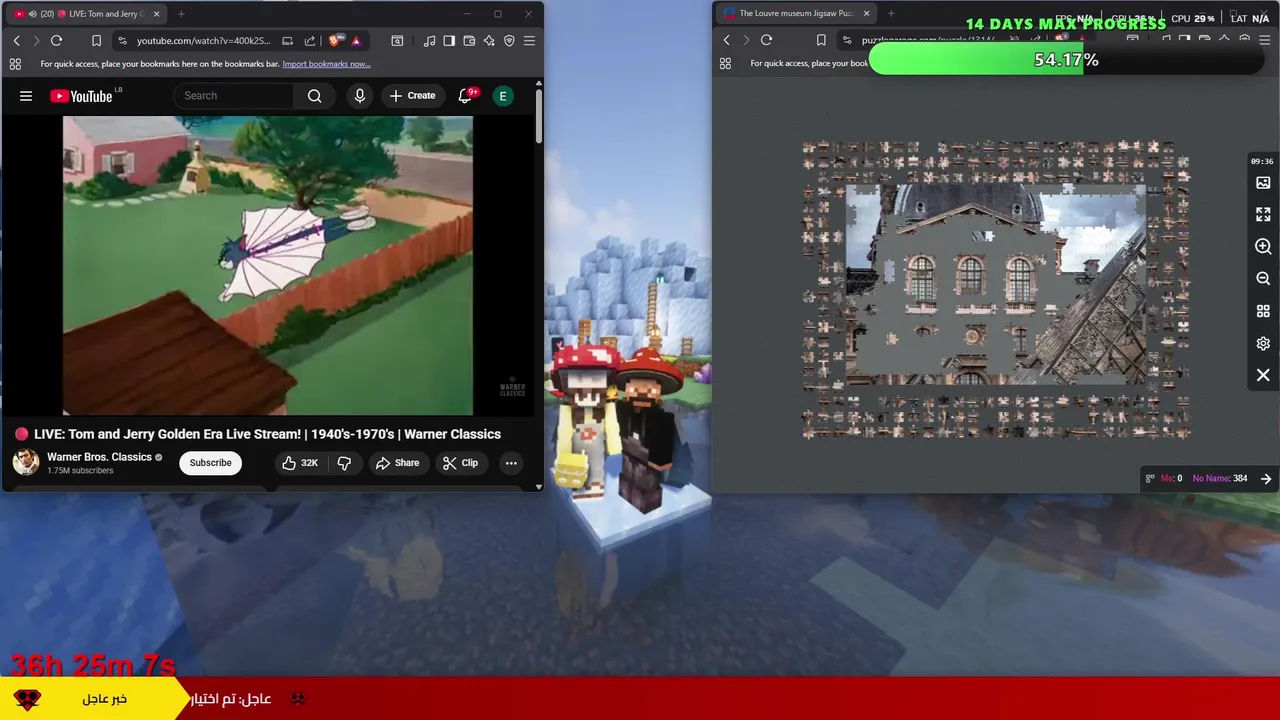Click the Import bookmarks now link
The image size is (1280, 720).
[326, 64]
